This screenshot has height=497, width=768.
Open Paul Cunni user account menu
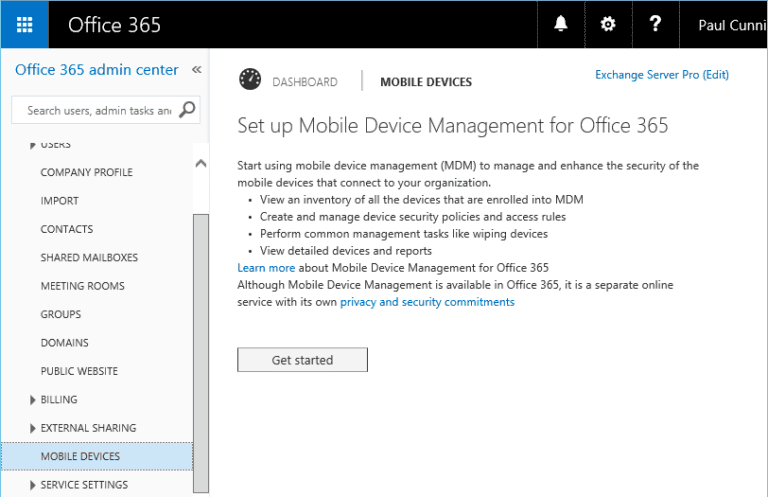732,25
